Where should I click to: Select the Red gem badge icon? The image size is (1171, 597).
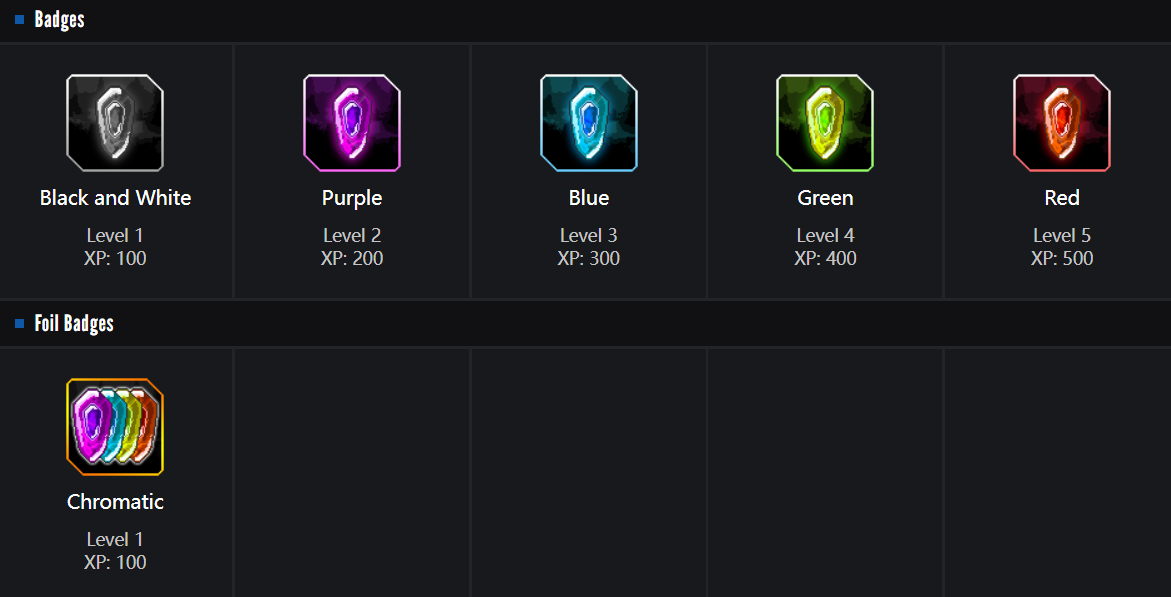tap(1062, 123)
